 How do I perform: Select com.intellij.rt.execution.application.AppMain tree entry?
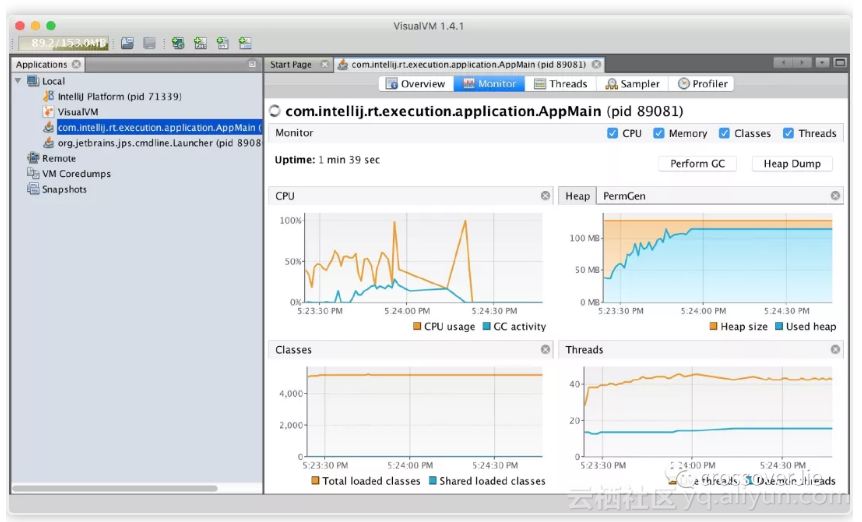point(159,127)
